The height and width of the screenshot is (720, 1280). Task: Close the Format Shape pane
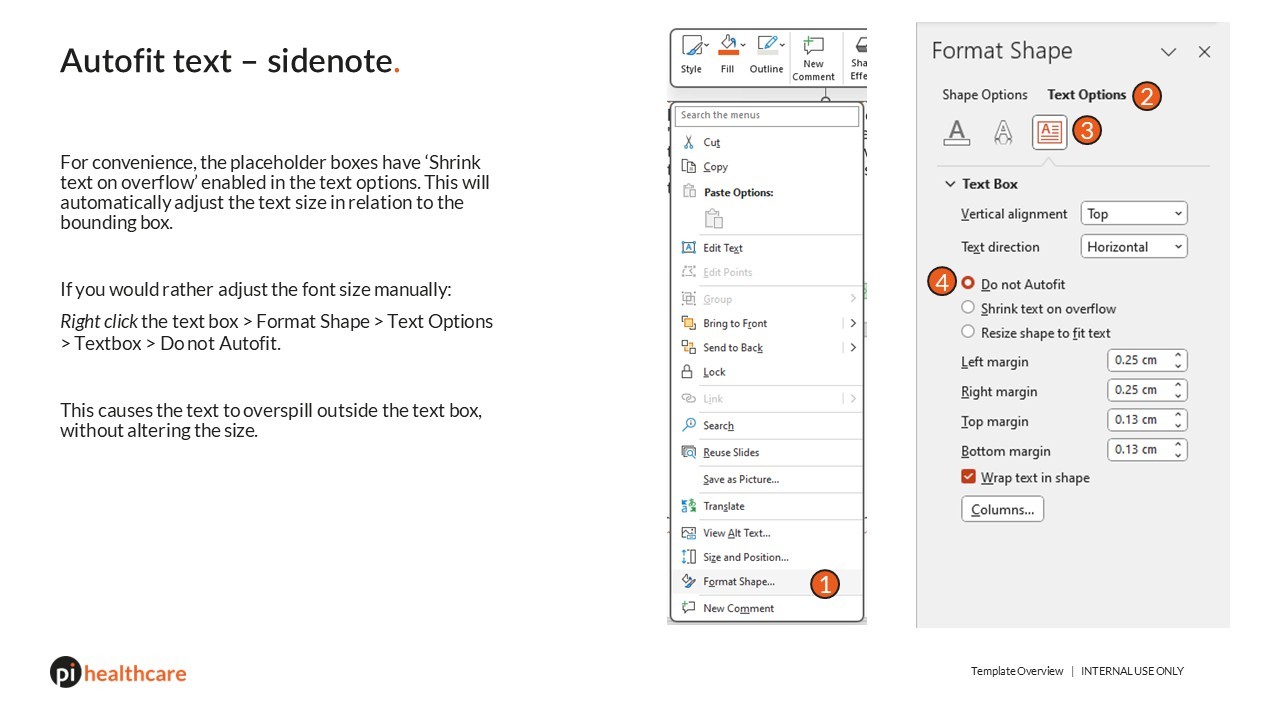click(1204, 52)
